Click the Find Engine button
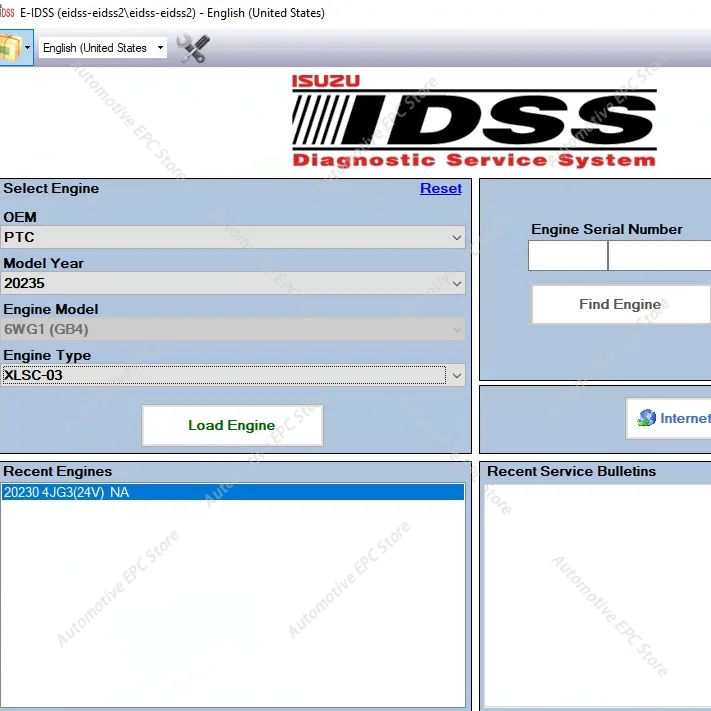Viewport: 711px width, 711px height. pyautogui.click(x=621, y=304)
